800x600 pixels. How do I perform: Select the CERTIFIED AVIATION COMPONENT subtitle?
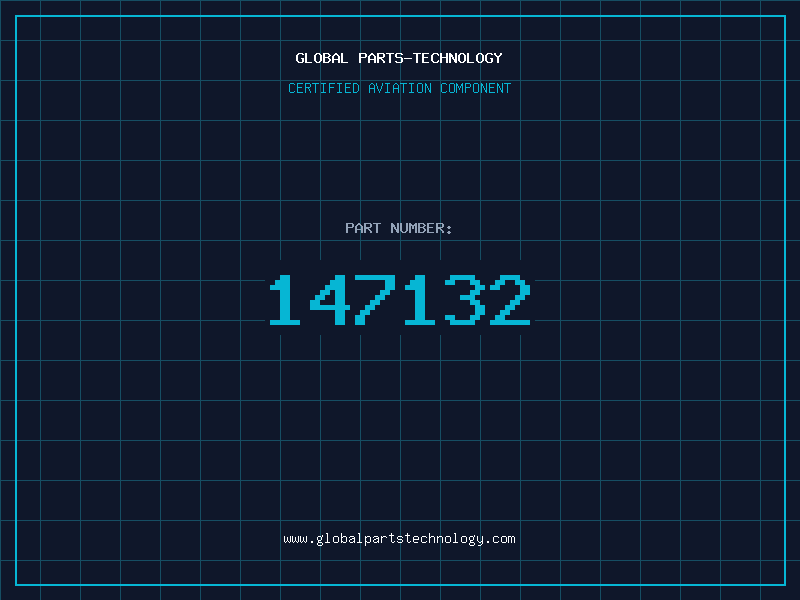[399, 88]
